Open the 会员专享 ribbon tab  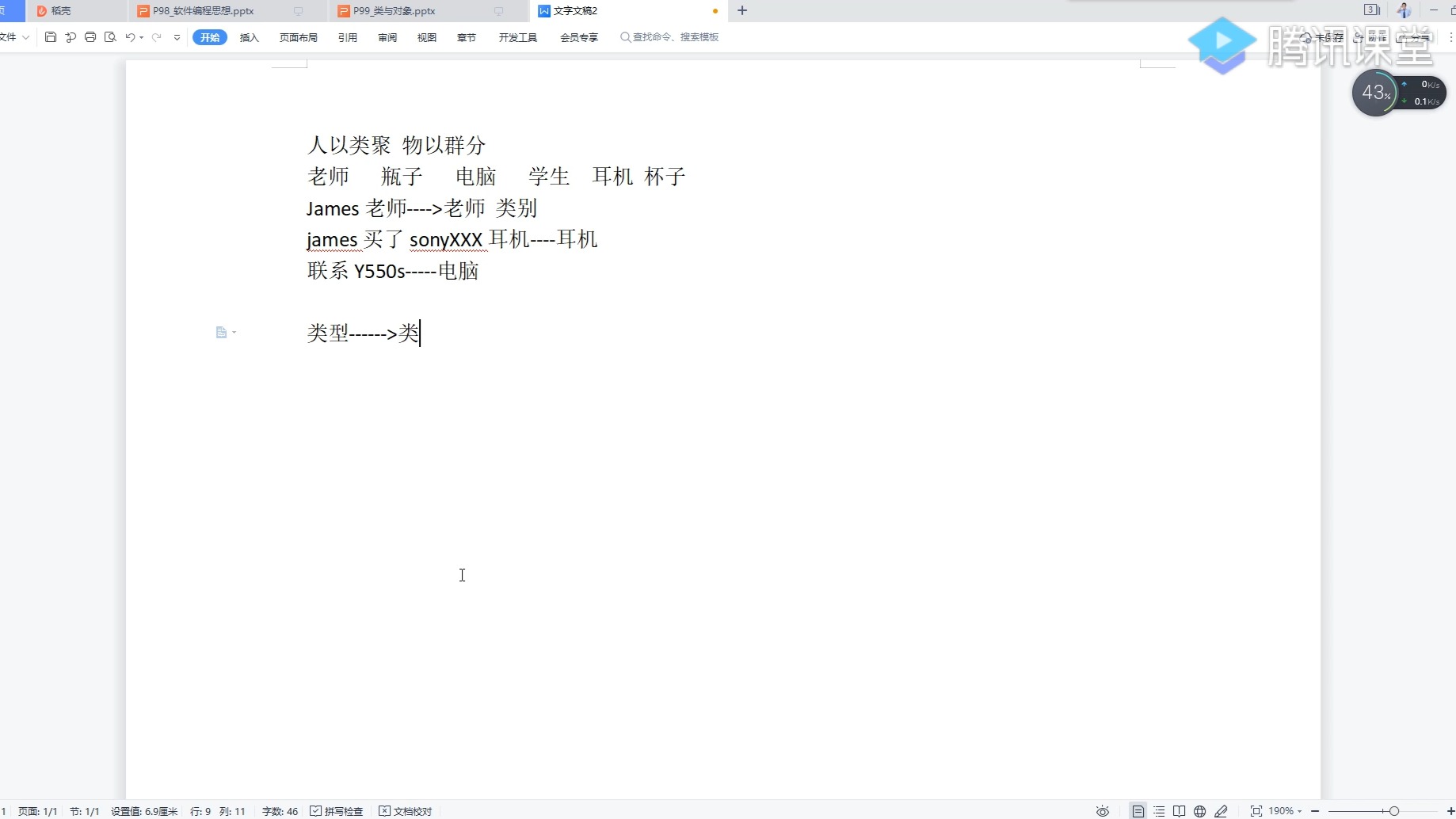[x=579, y=37]
